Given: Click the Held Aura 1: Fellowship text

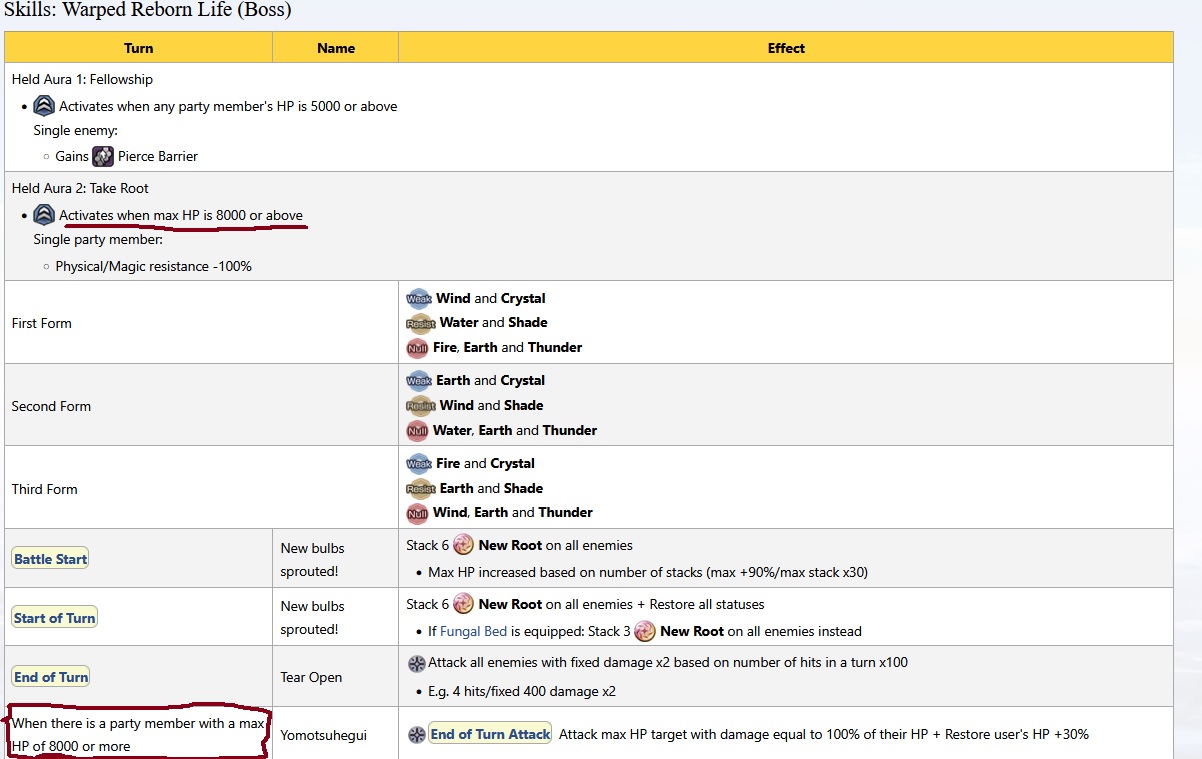Looking at the screenshot, I should [x=82, y=79].
